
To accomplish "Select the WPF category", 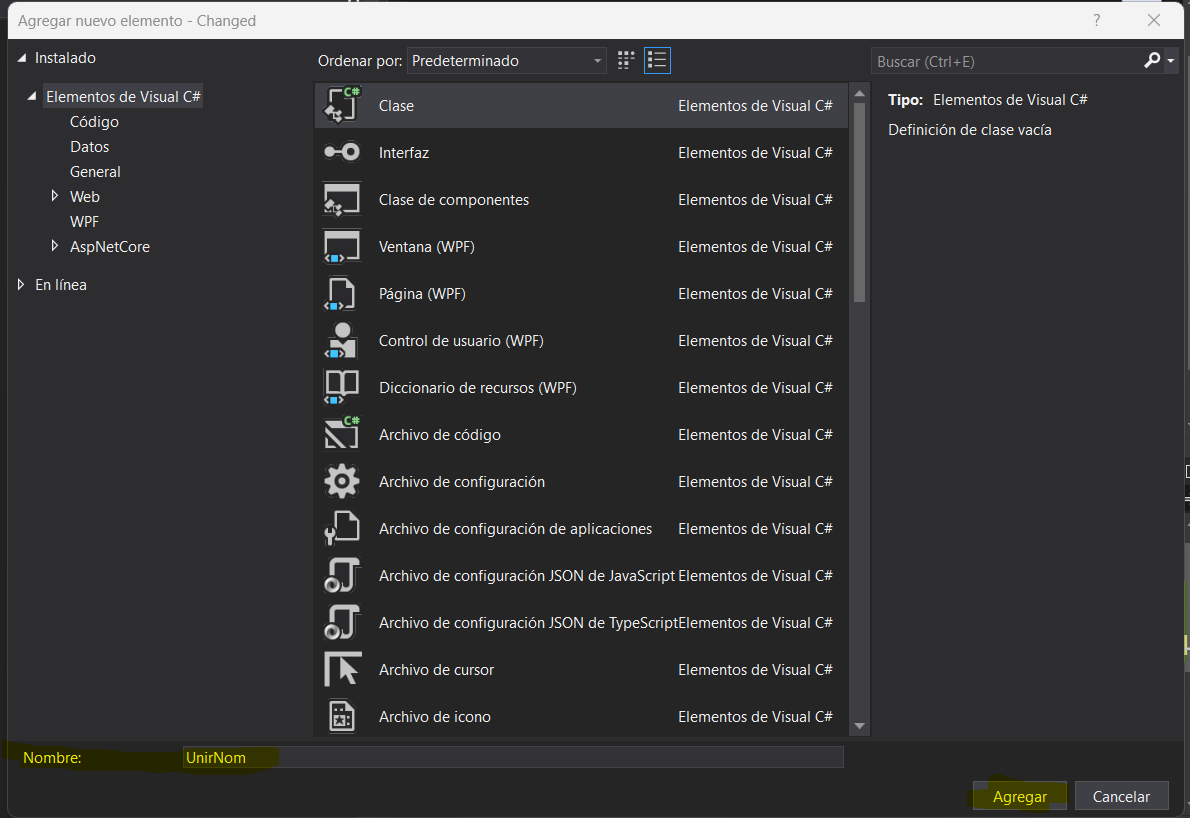I will 85,222.
